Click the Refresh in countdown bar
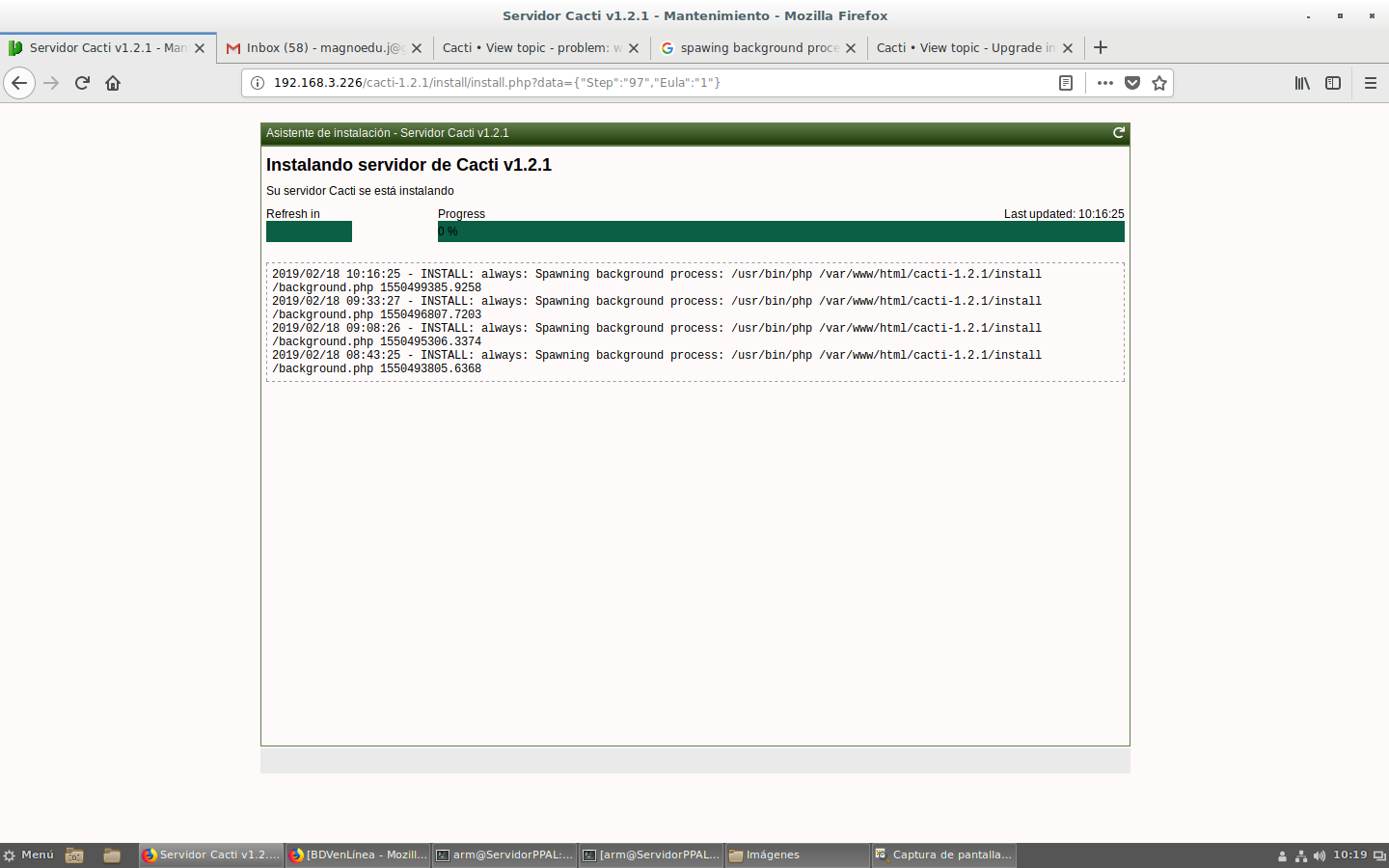Viewport: 1389px width, 868px height. click(x=309, y=231)
